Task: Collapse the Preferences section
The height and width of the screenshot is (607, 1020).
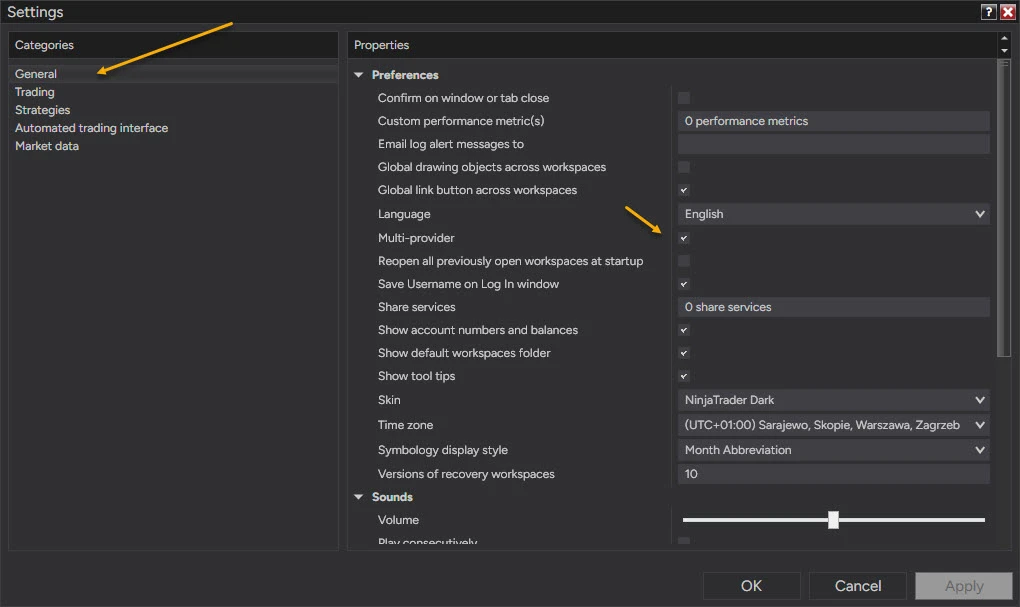Action: (358, 75)
